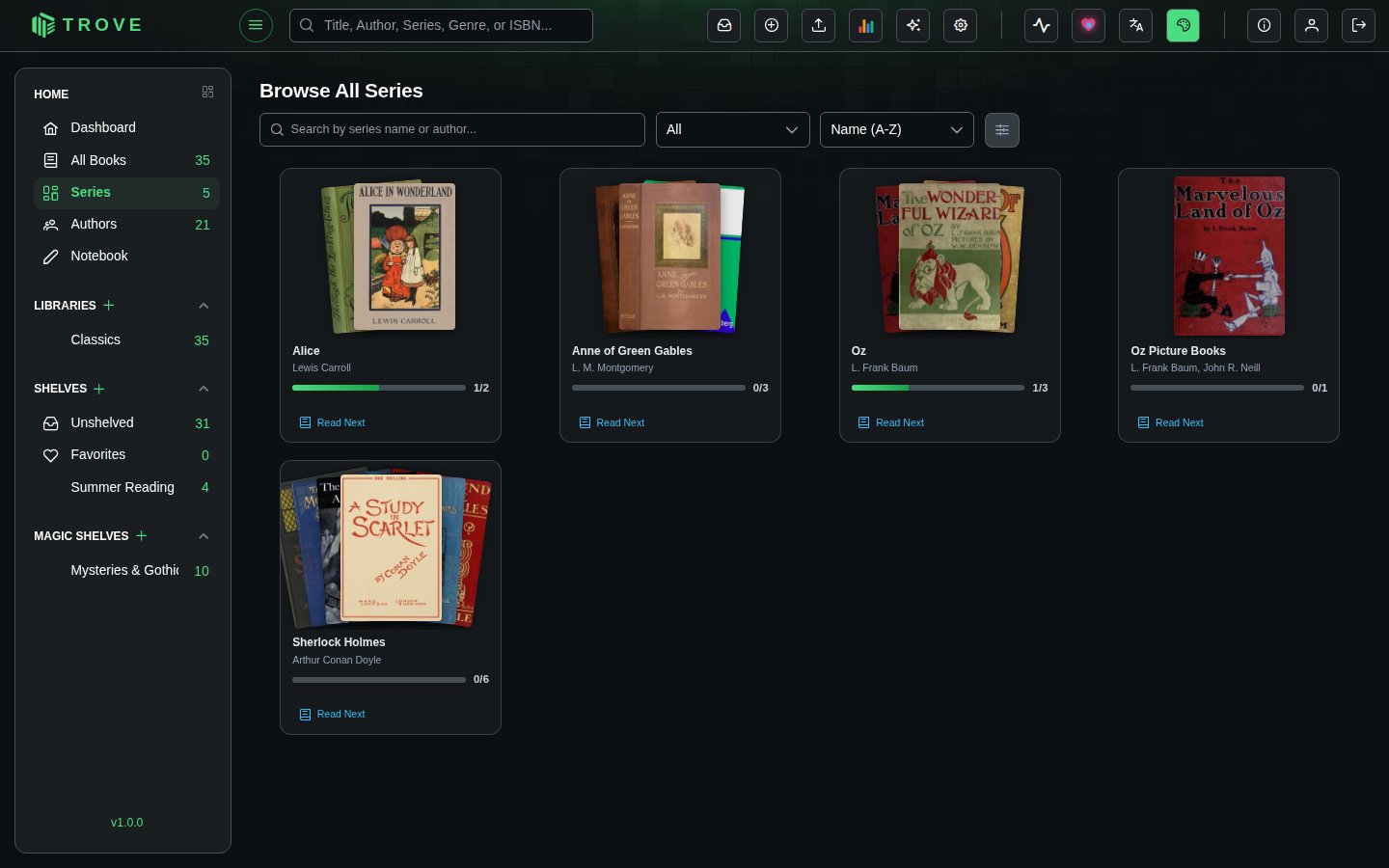This screenshot has width=1389, height=868.
Task: Click the green theme palette icon
Action: [1183, 25]
